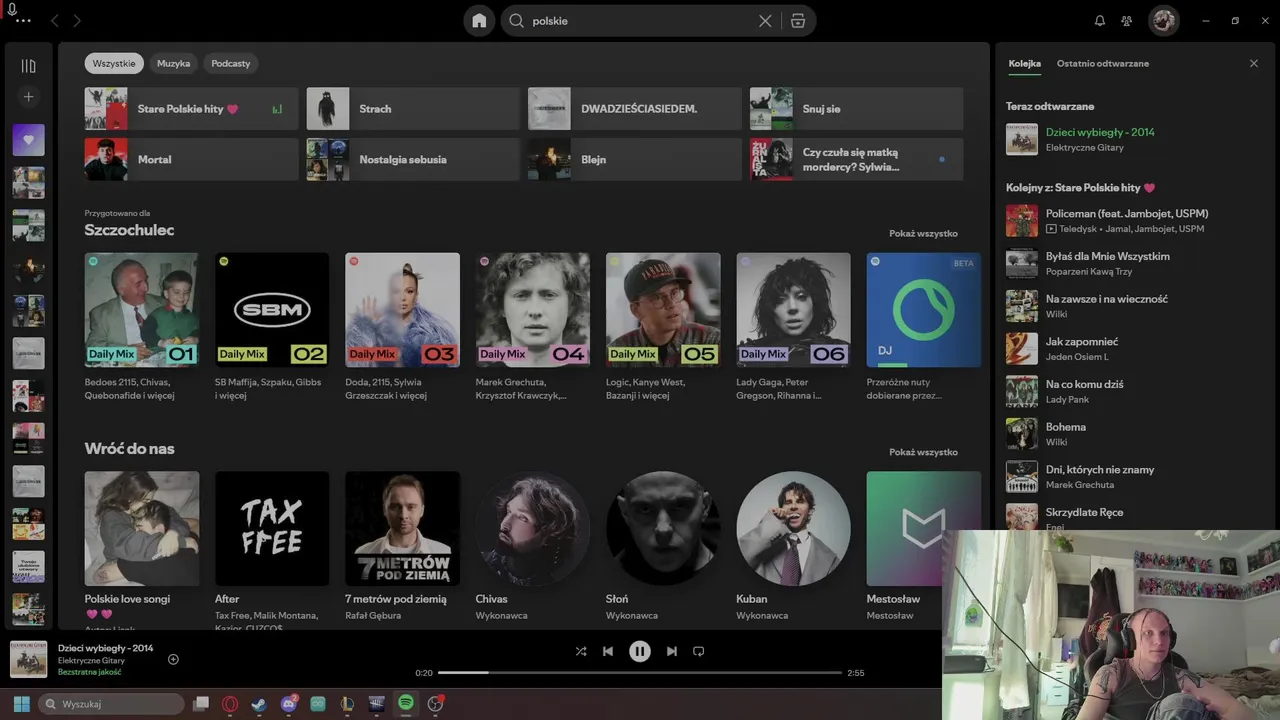Screen dimensions: 1280x720
Task: Open Daily Mix 01 cover
Action: (x=141, y=310)
